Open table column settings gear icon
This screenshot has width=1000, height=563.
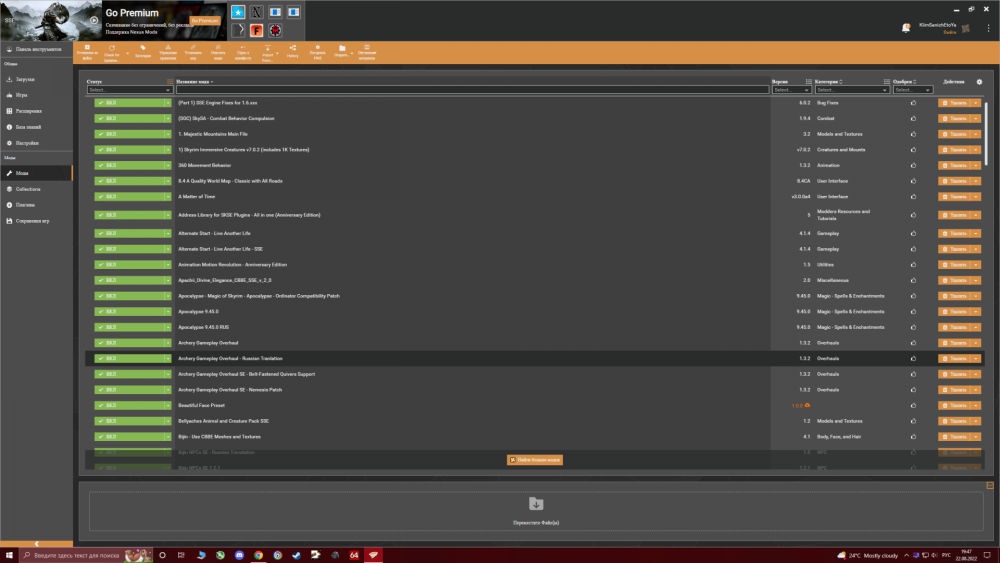(x=980, y=82)
